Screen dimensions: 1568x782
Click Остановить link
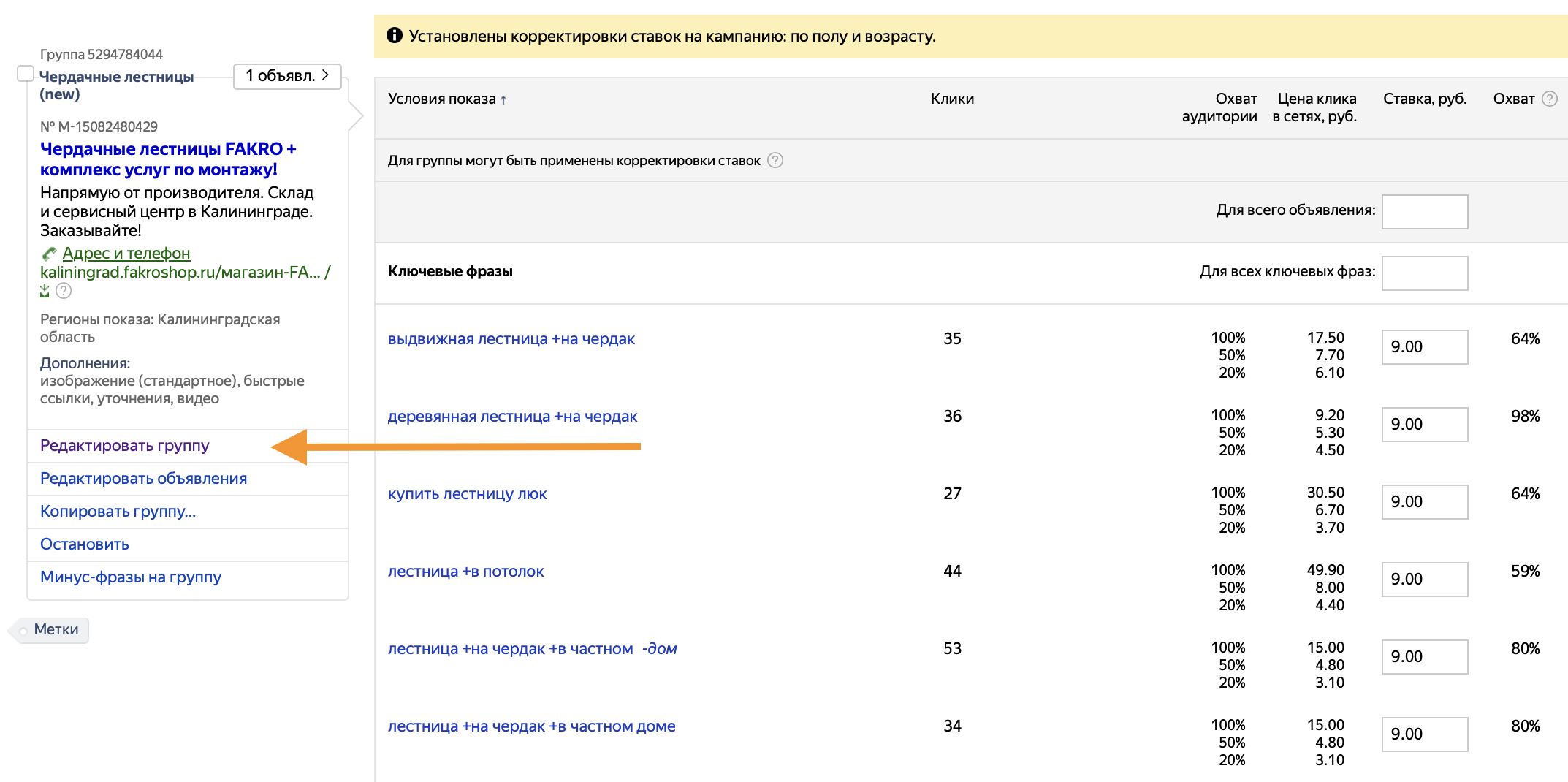(x=85, y=544)
